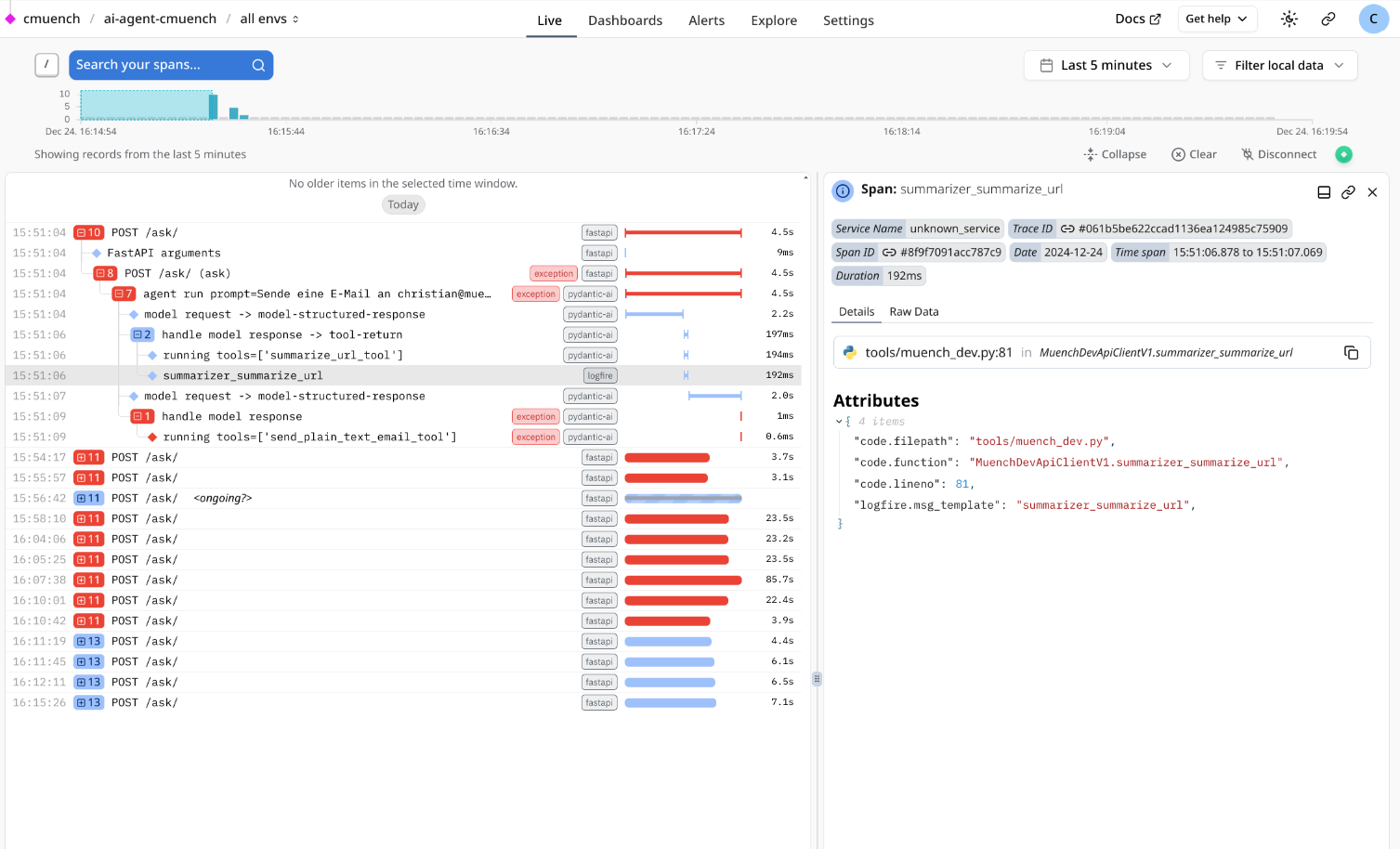Click the info icon beside Span title
This screenshot has width=1400, height=849.
point(843,190)
